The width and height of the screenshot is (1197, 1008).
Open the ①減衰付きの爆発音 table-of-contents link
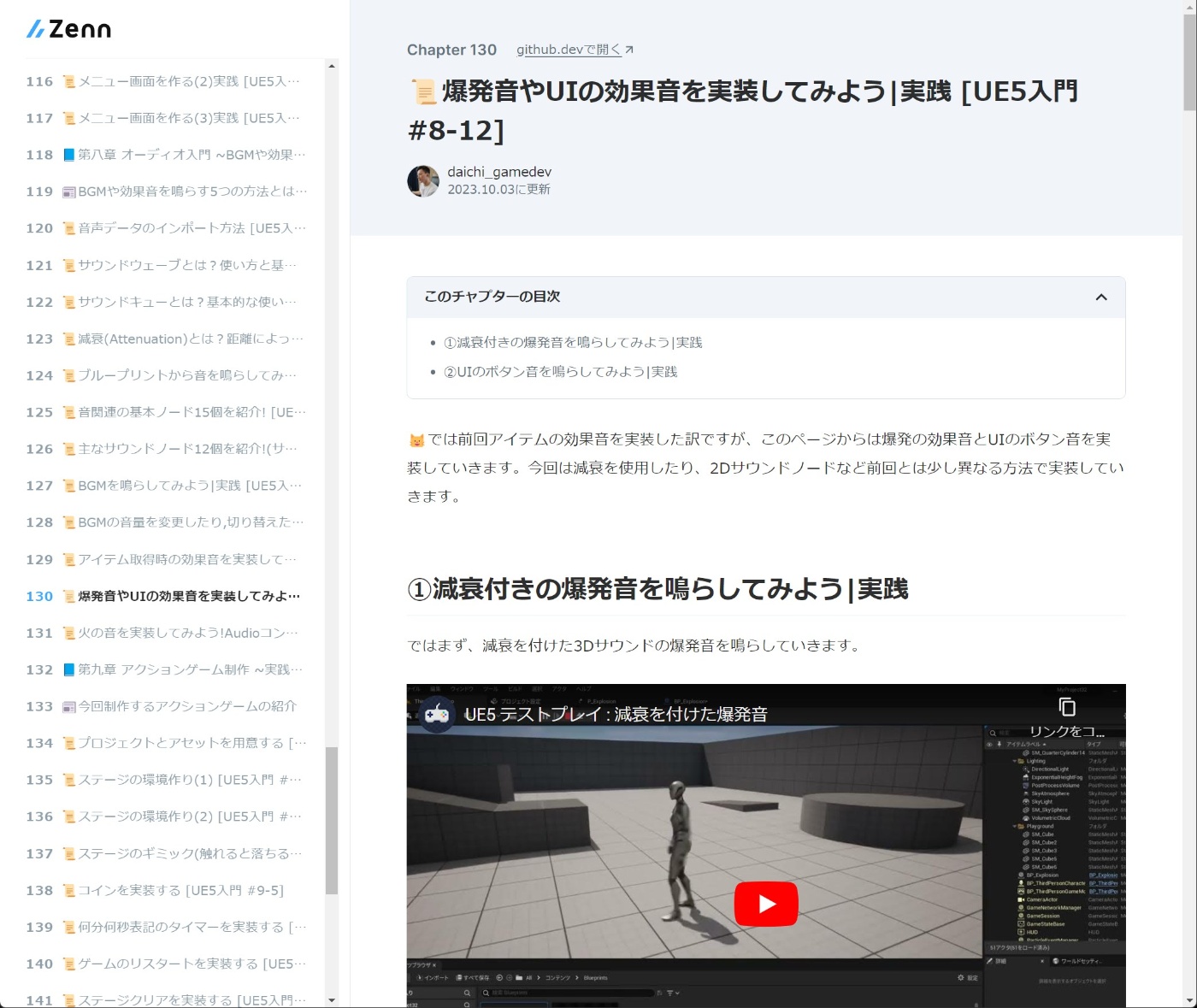(573, 342)
